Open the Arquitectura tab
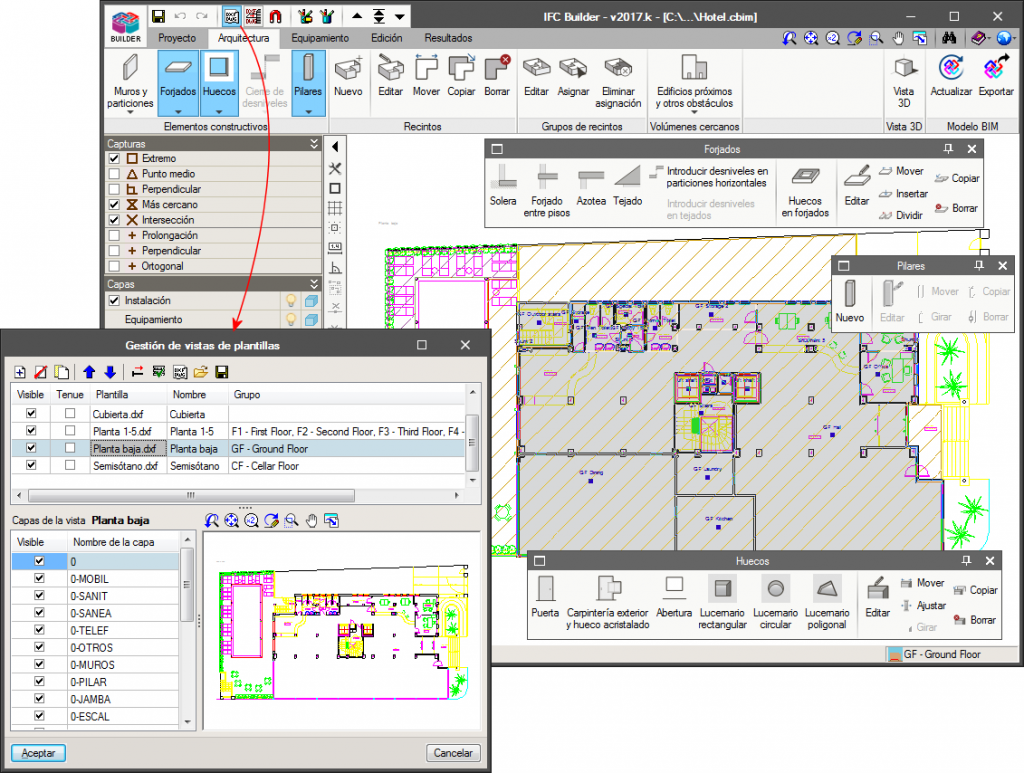This screenshot has width=1024, height=773. click(244, 38)
